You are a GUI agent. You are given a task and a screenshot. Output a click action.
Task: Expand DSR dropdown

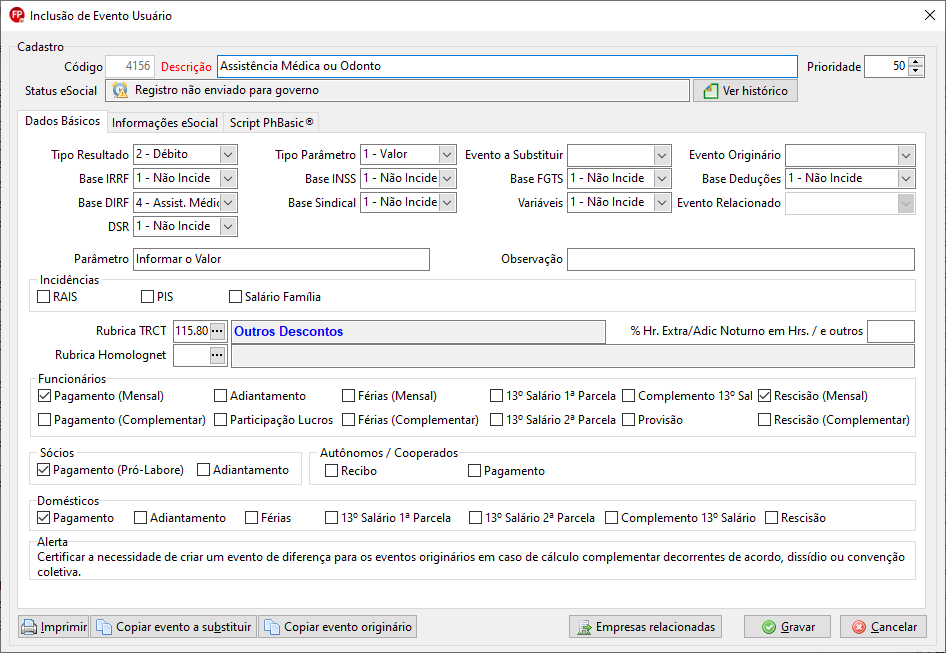[x=228, y=226]
